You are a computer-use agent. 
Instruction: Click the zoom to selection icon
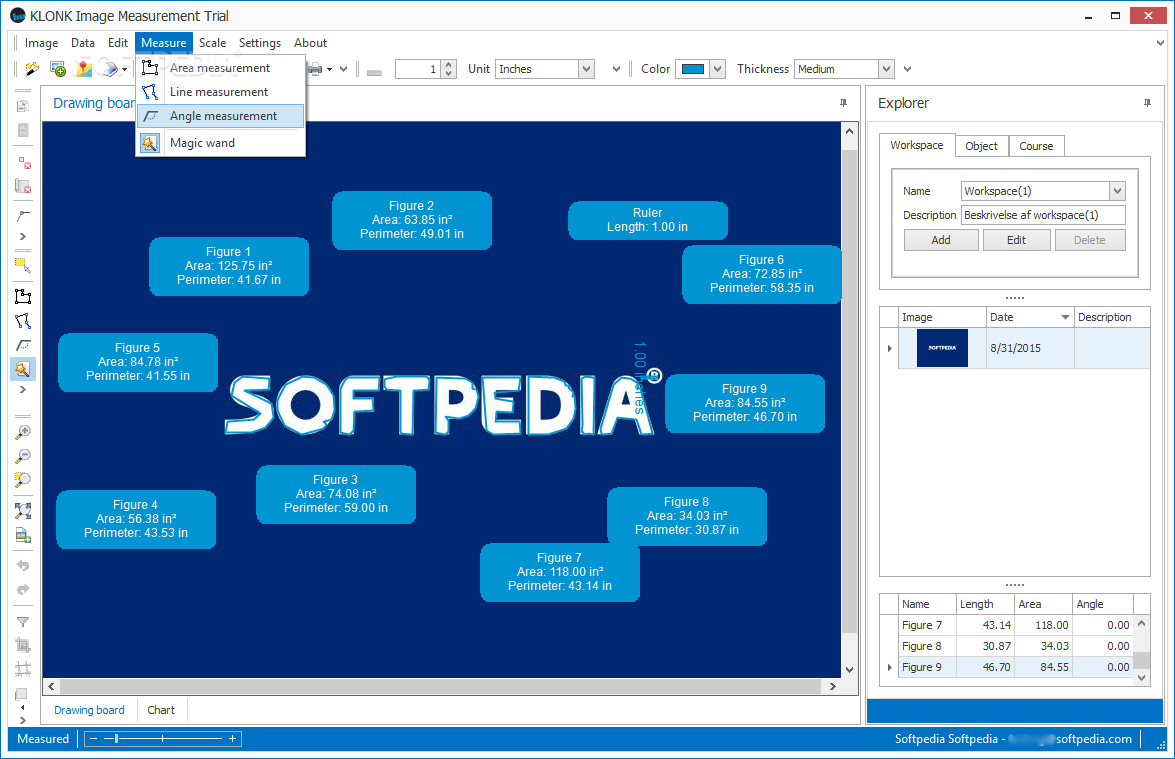[23, 480]
